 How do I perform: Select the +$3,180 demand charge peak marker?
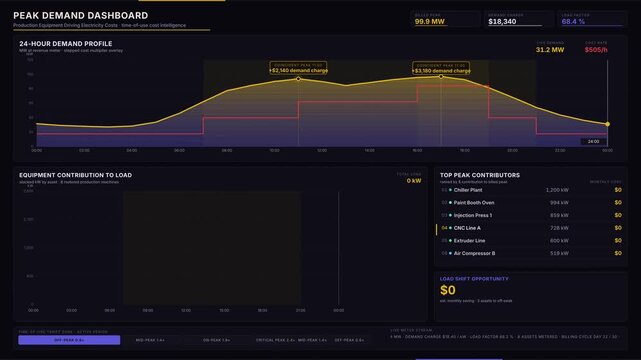(x=441, y=68)
